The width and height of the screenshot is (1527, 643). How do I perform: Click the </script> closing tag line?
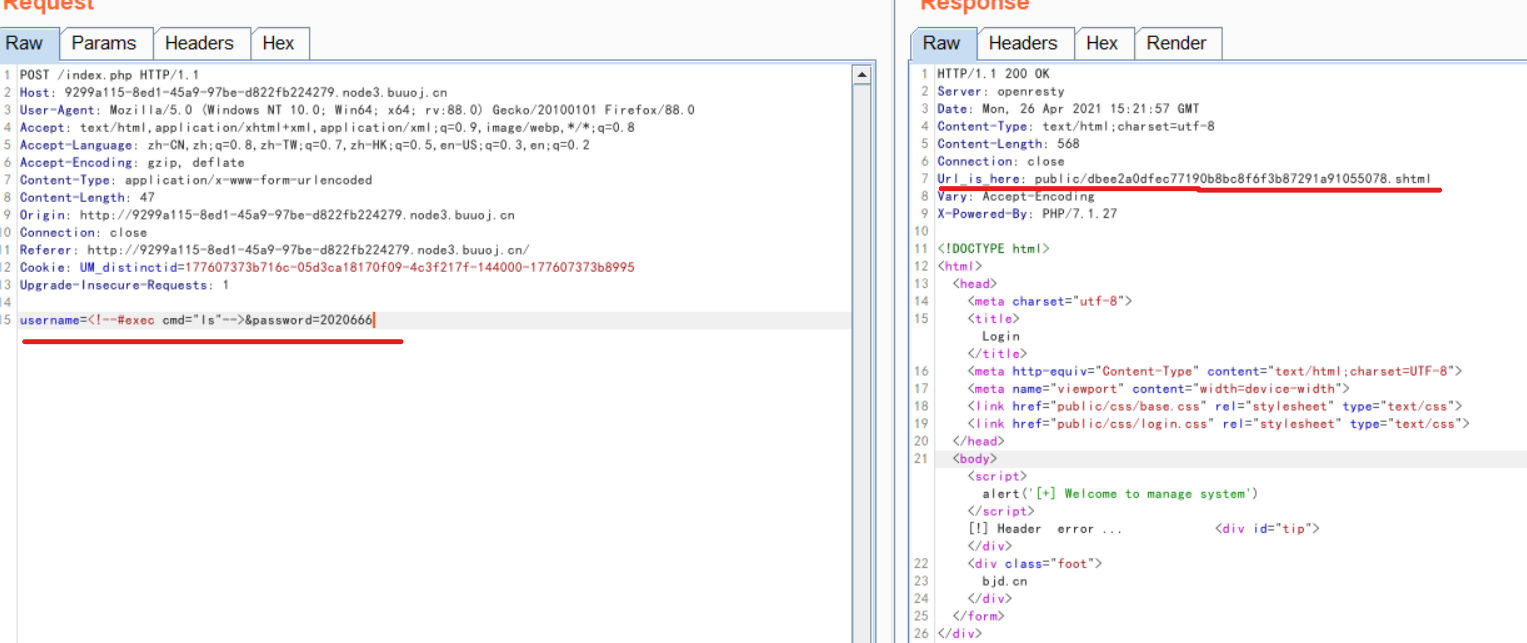[x=1000, y=511]
